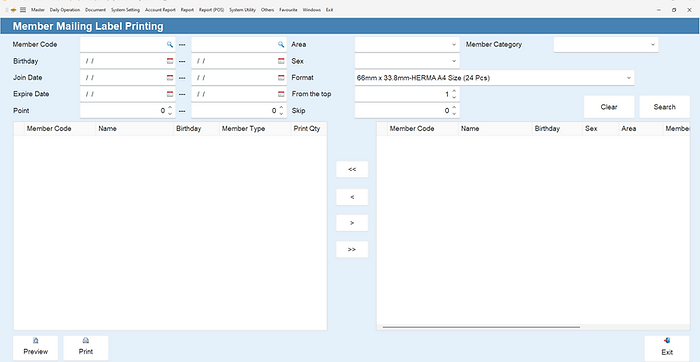Decrease the first Point value
This screenshot has height=362, width=700.
pos(170,114)
